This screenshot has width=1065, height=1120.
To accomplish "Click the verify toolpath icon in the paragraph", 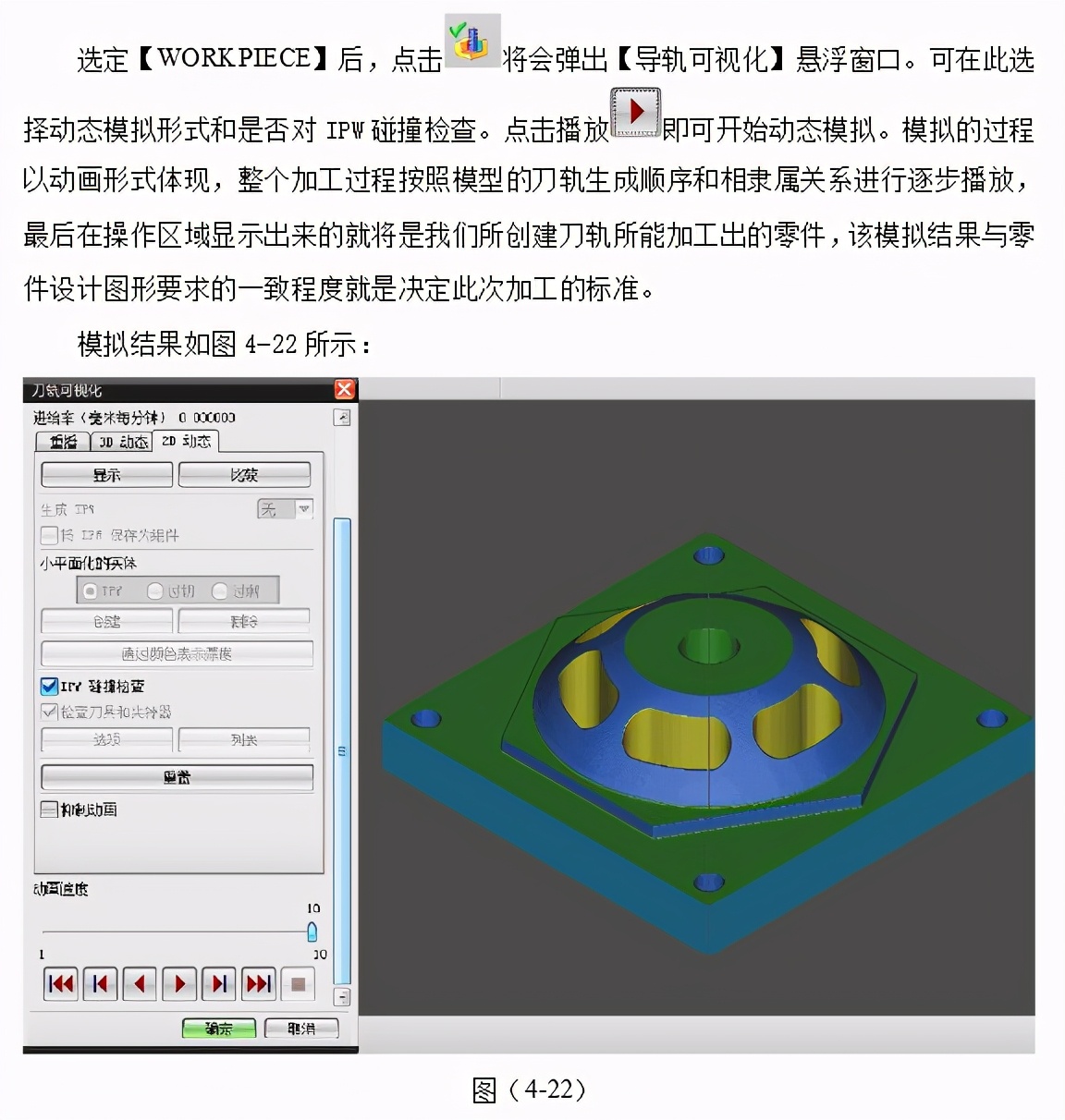I will point(472,41).
